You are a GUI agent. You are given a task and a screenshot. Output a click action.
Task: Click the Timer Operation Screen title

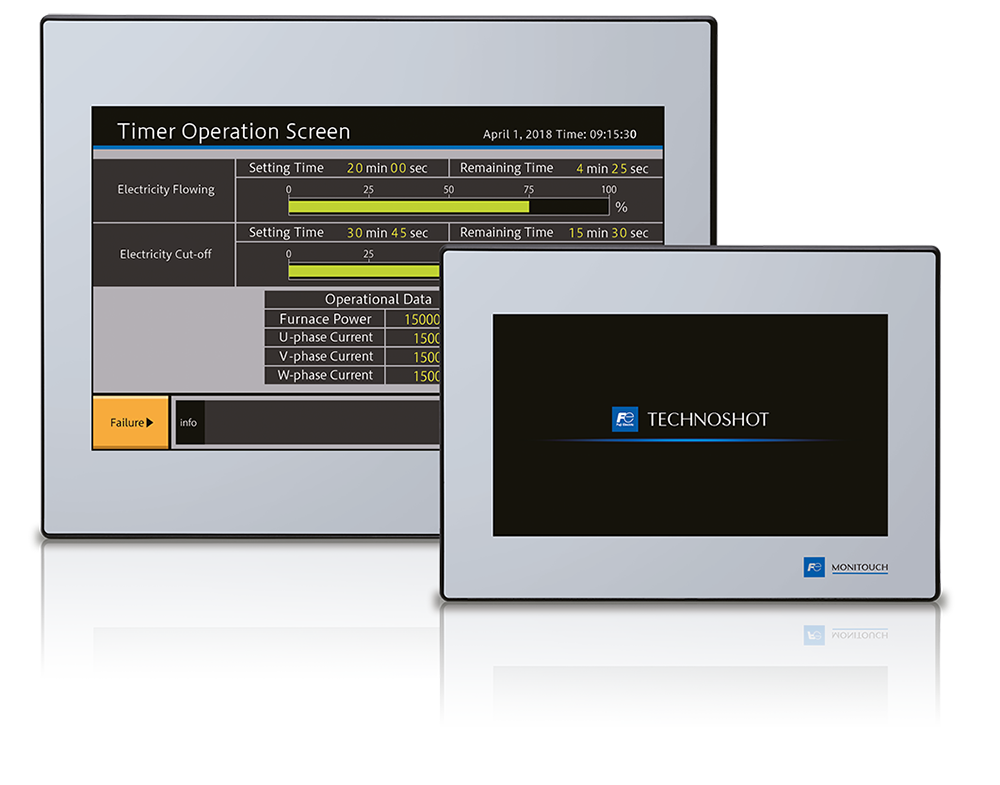pyautogui.click(x=233, y=131)
